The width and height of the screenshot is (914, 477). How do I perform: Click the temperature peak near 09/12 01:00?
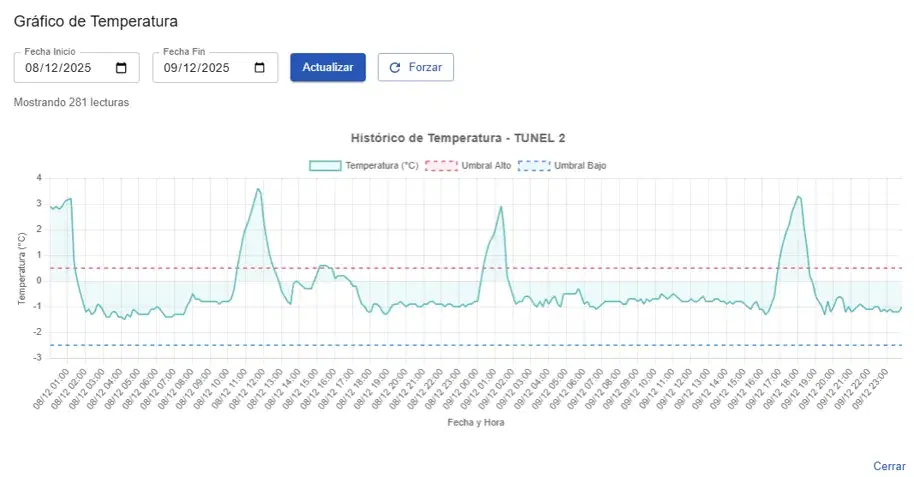pos(501,206)
